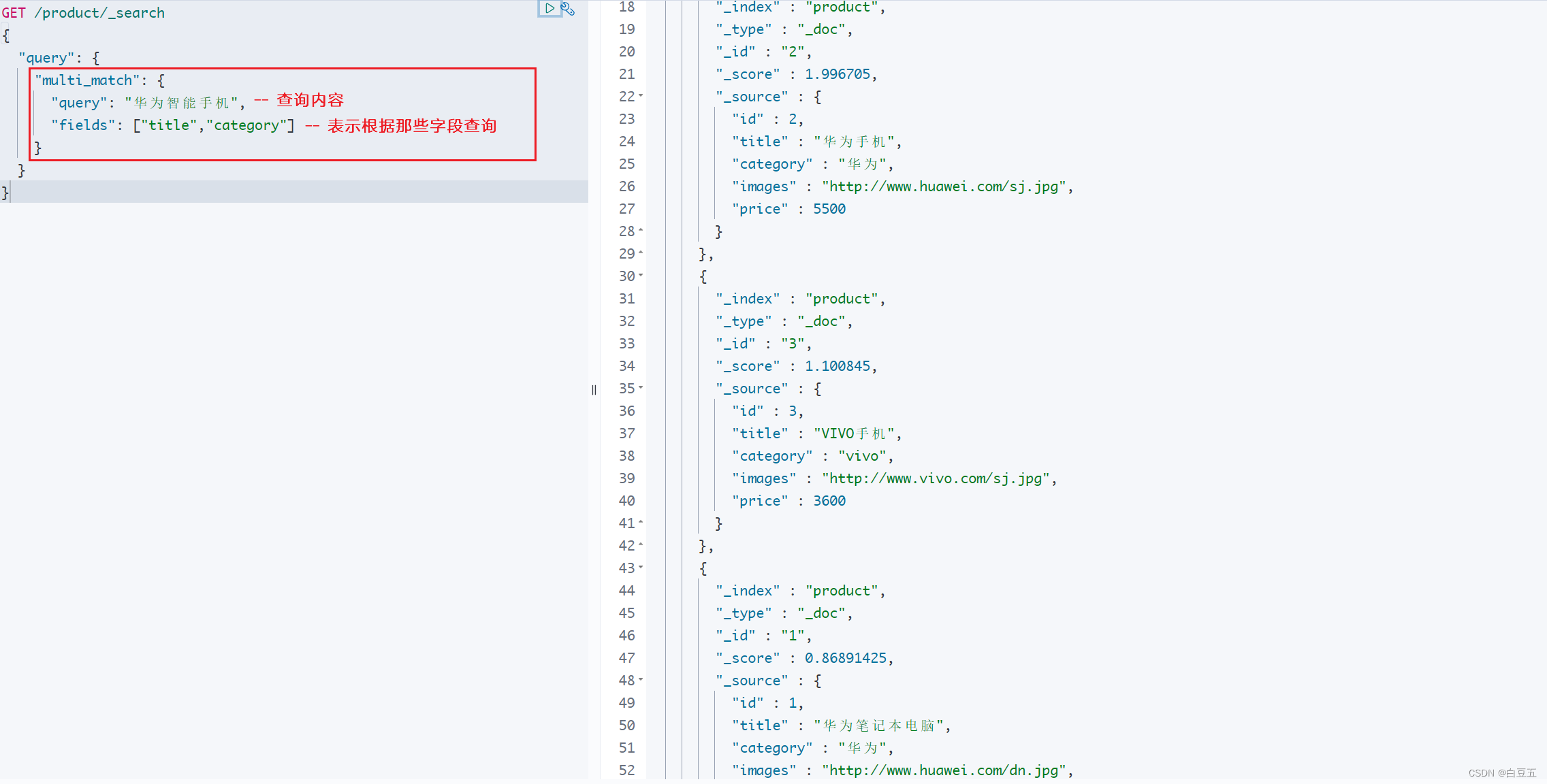Image resolution: width=1547 pixels, height=784 pixels.
Task: Click the title value VIVO手机
Action: pos(854,434)
